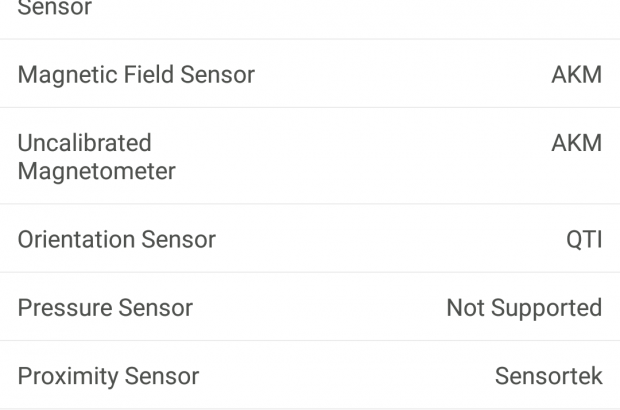Tap the Orientation Sensor label
The height and width of the screenshot is (410, 620).
[117, 240]
